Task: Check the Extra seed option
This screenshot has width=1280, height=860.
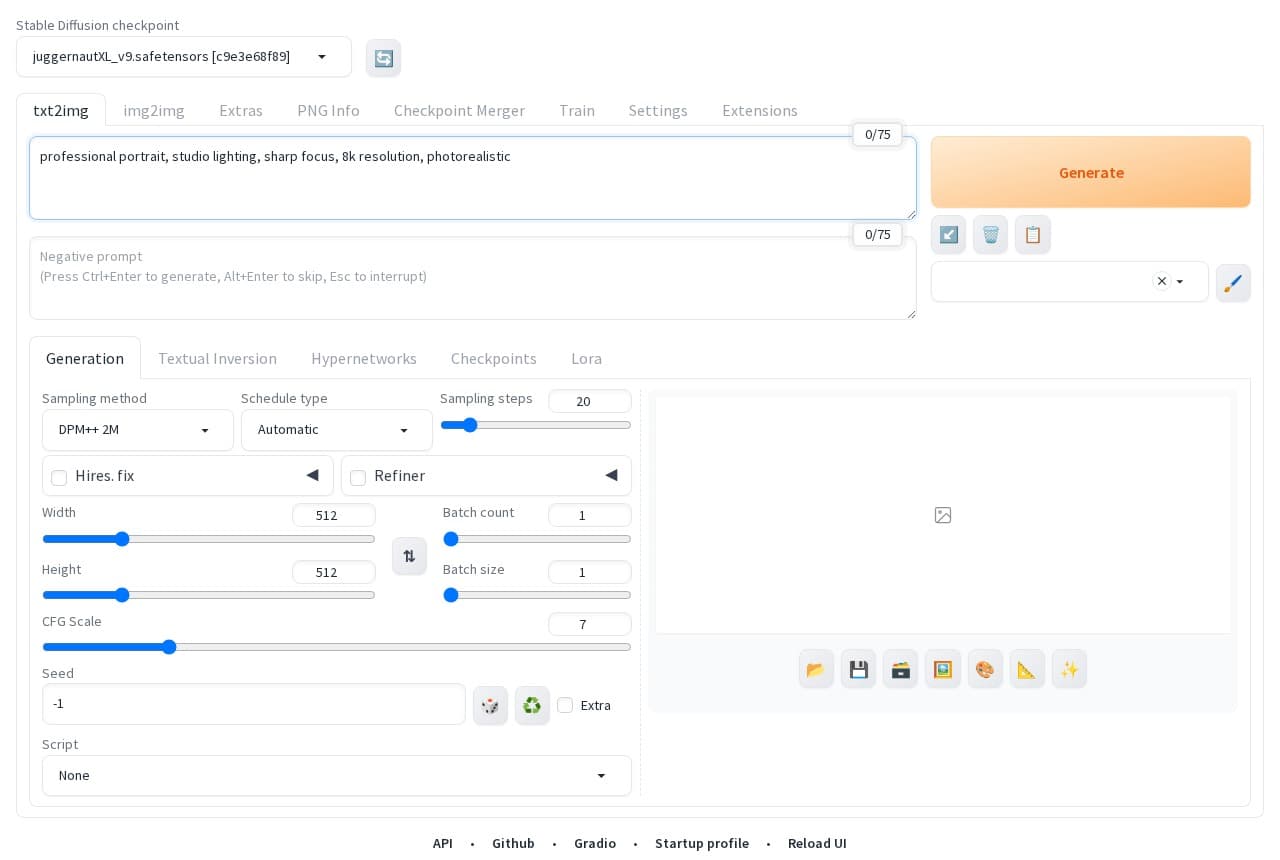Action: (x=565, y=705)
